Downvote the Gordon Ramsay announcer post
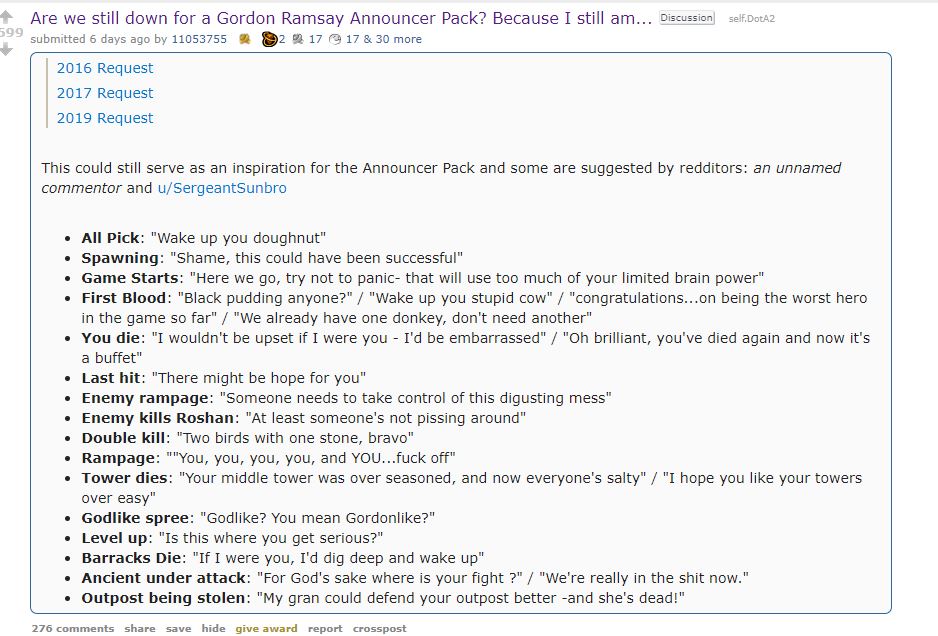938x636 pixels. point(8,48)
